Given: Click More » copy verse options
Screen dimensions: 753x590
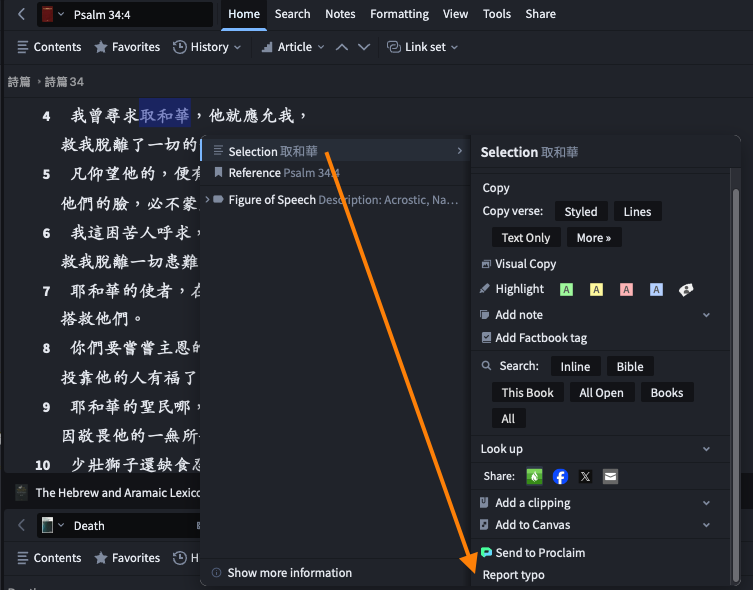Looking at the screenshot, I should [594, 238].
